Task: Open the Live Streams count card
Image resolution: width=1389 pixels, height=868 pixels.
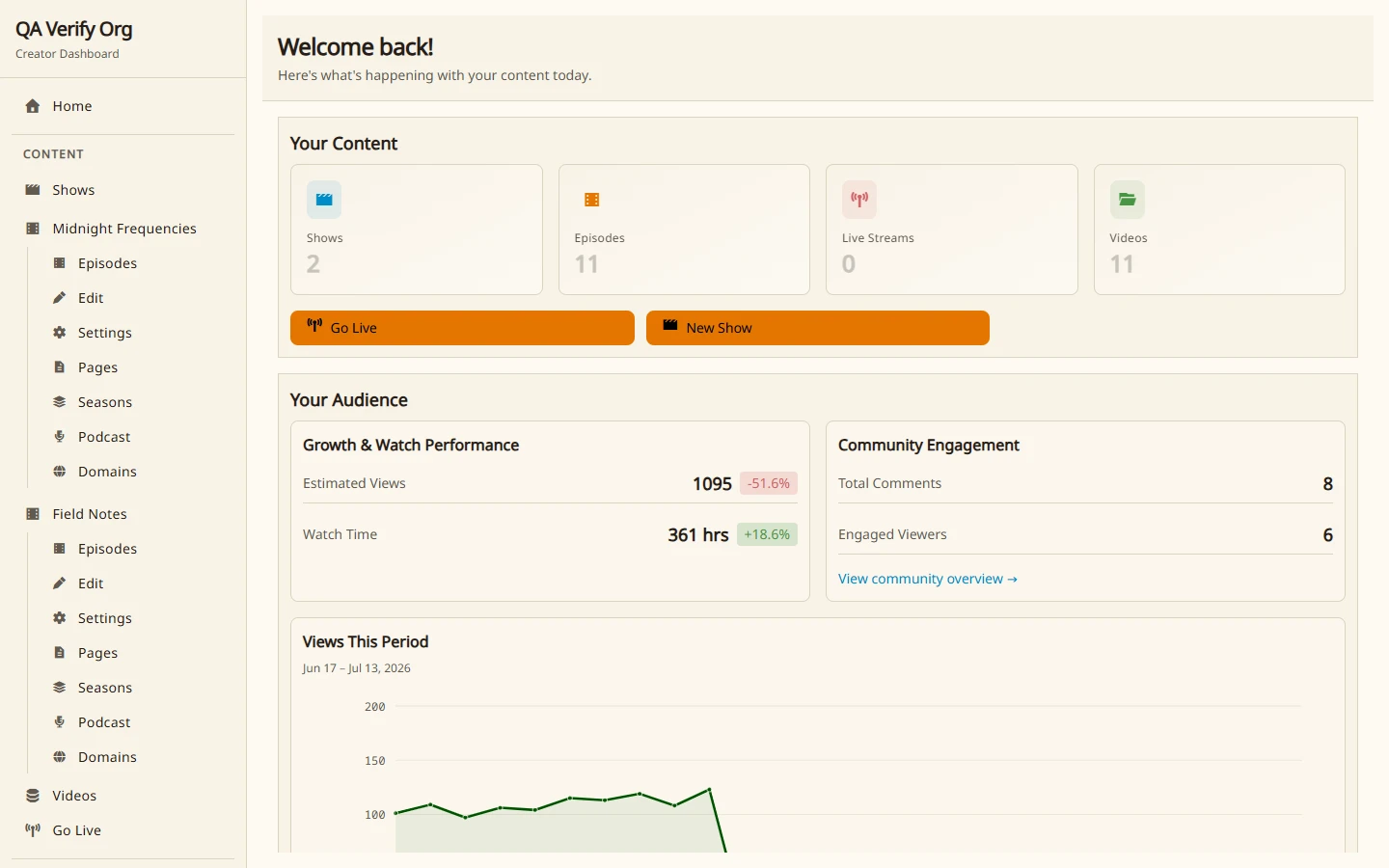Action: [x=952, y=230]
